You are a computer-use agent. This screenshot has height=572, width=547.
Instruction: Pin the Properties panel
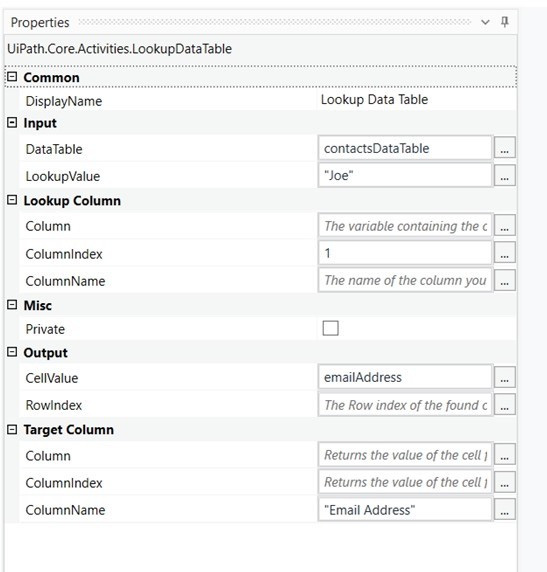505,22
